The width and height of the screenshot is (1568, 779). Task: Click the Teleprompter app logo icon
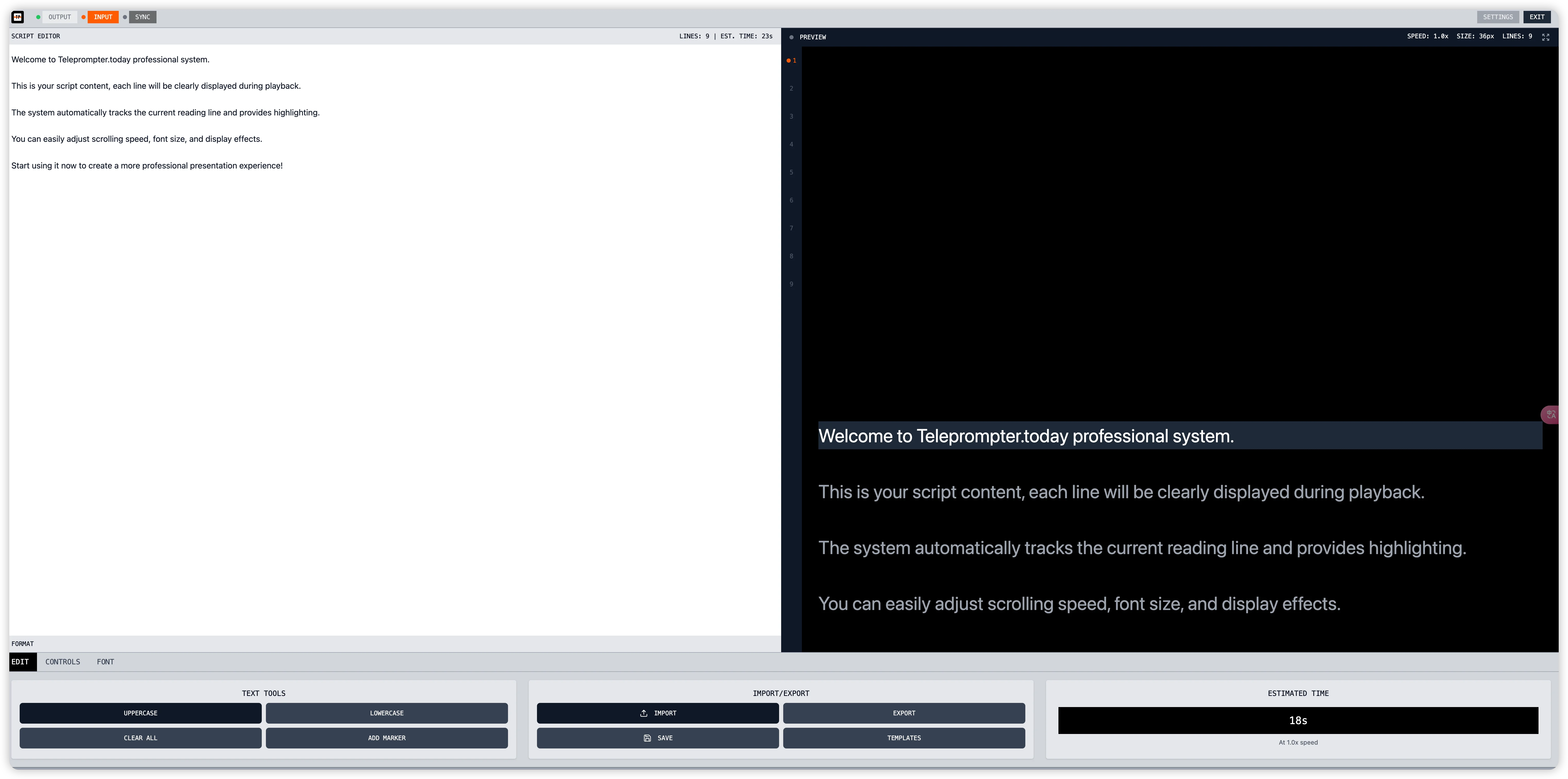tap(18, 17)
